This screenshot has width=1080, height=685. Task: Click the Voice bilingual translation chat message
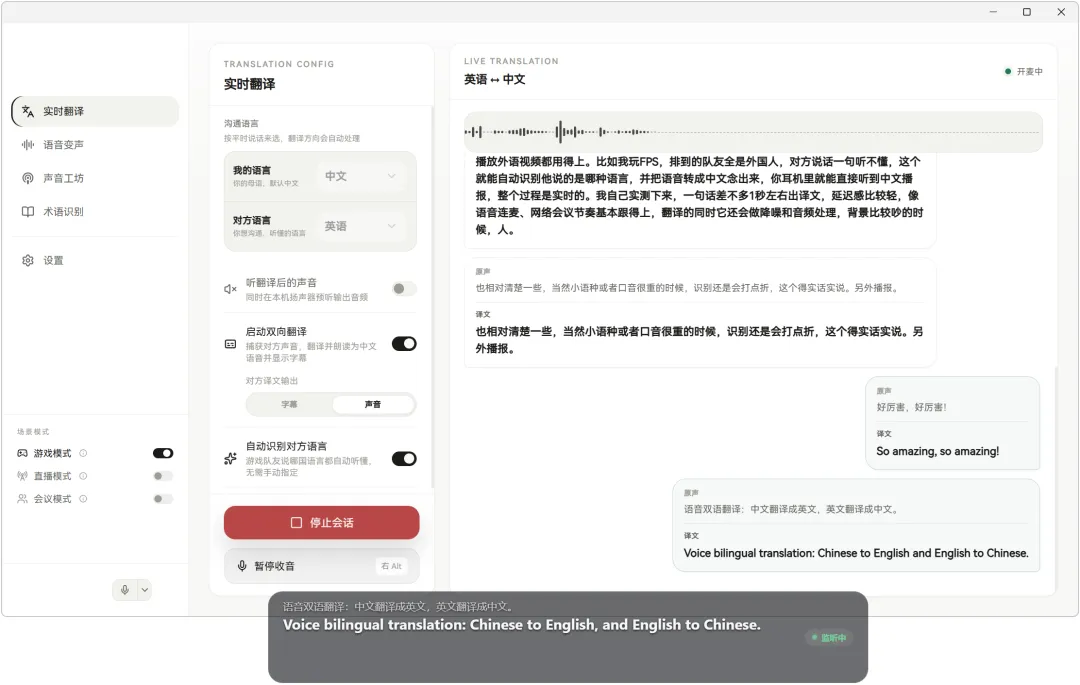(856, 526)
